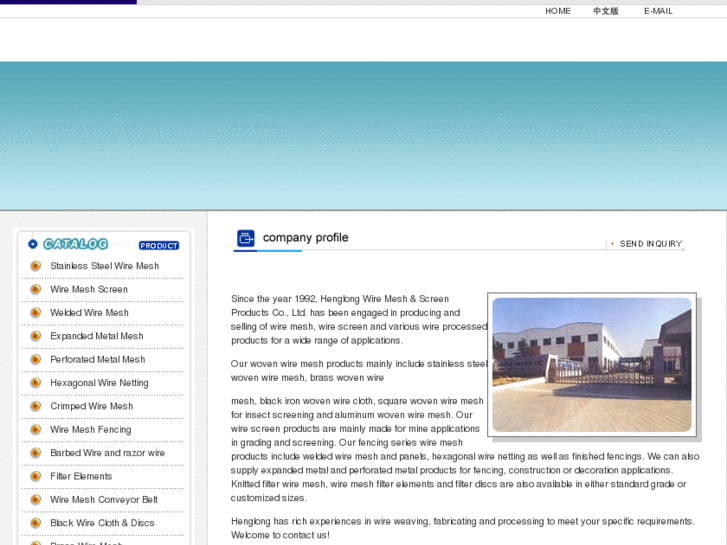Click the orange bullet icon beside Wire Mesh Fencing
The width and height of the screenshot is (727, 545).
35,430
